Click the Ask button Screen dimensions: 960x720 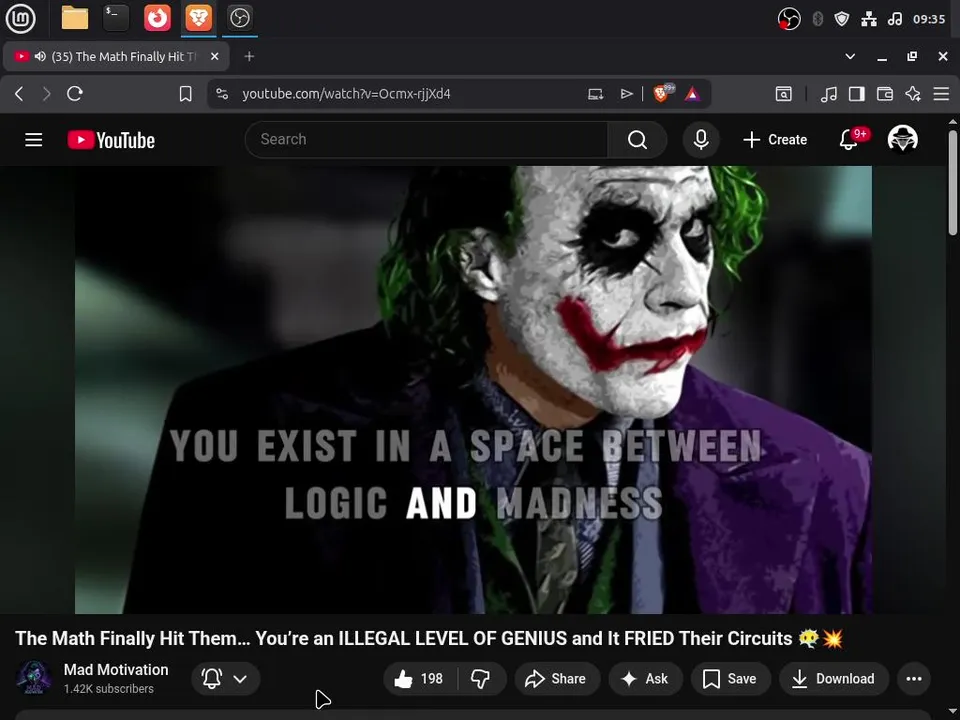[645, 678]
